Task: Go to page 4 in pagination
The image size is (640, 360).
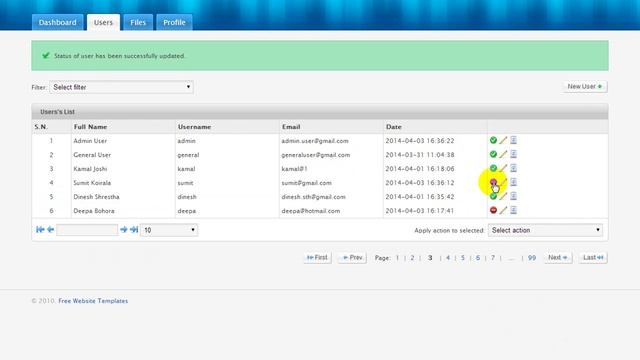Action: point(448,258)
